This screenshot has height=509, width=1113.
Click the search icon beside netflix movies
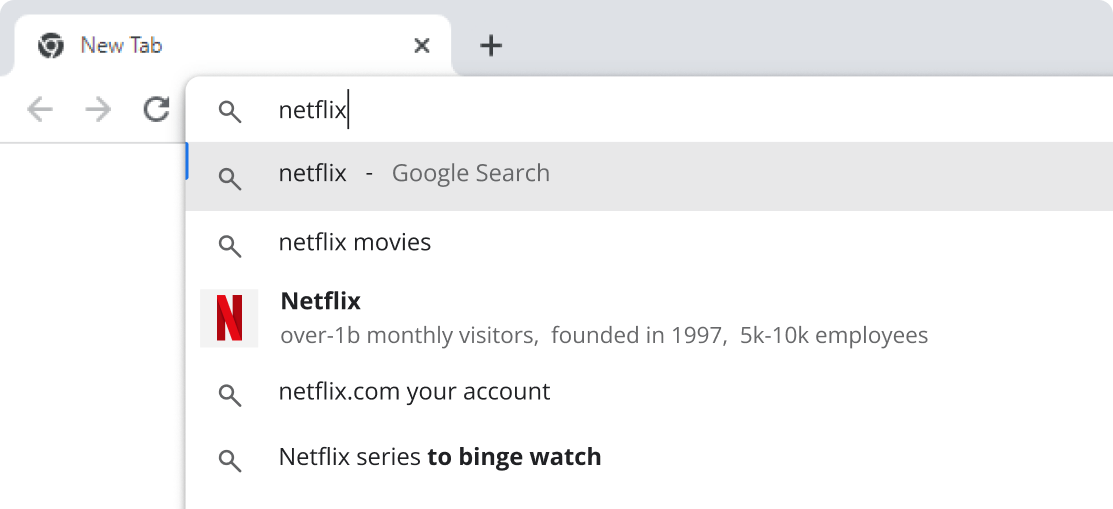pyautogui.click(x=229, y=245)
